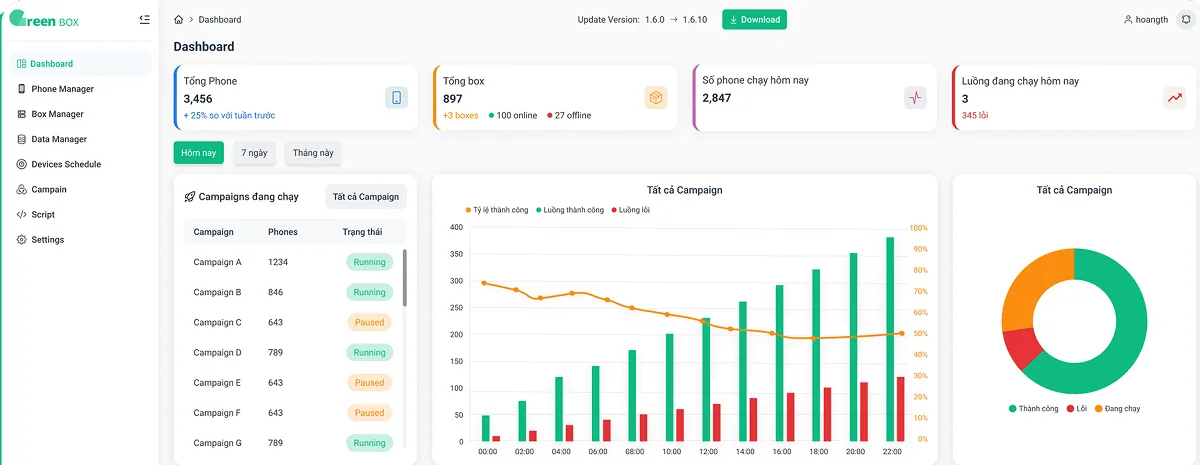Click the Green BOX logo

coord(45,20)
